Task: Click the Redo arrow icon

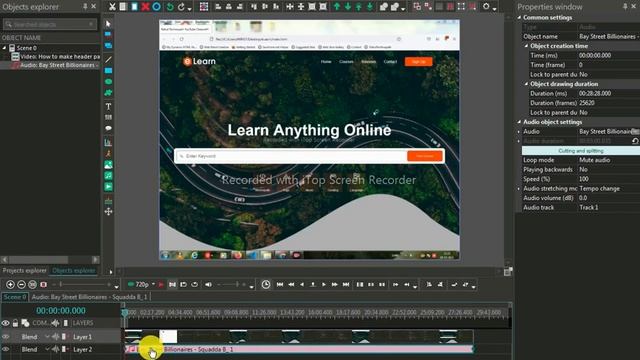Action: point(181,7)
